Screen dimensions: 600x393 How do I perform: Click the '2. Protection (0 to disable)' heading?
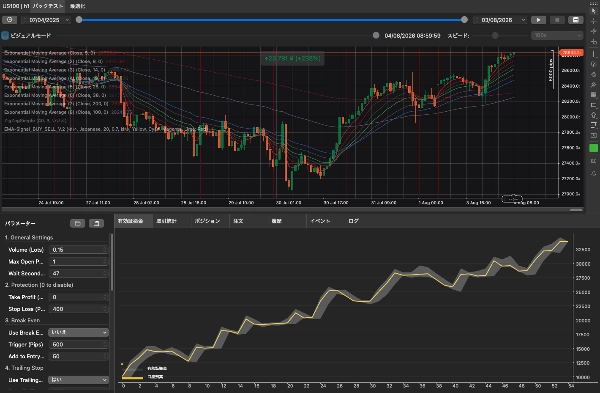39,285
